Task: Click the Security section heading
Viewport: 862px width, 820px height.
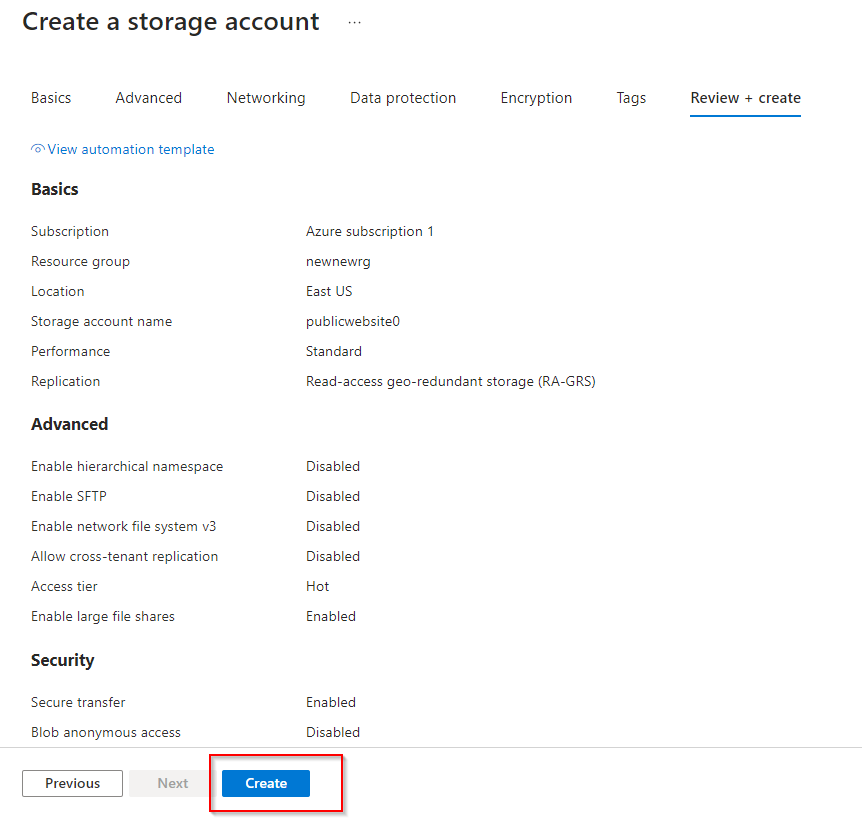Action: point(63,660)
